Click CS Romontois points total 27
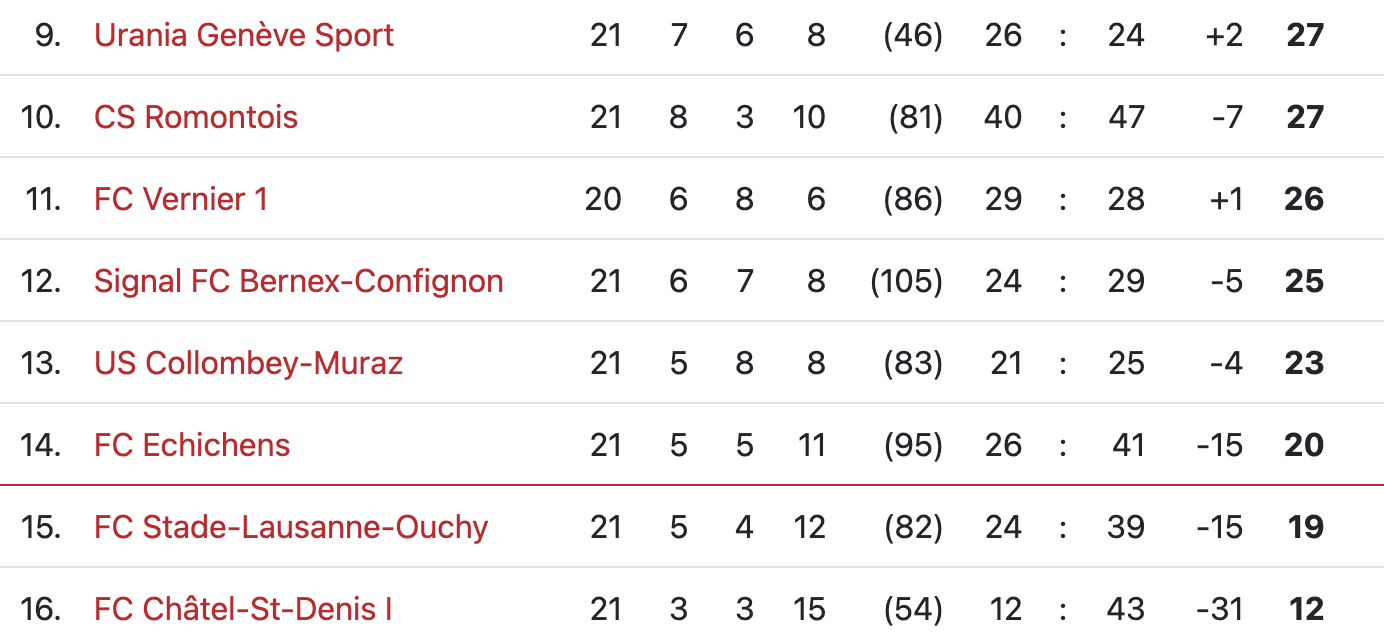The height and width of the screenshot is (644, 1384). 1305,117
